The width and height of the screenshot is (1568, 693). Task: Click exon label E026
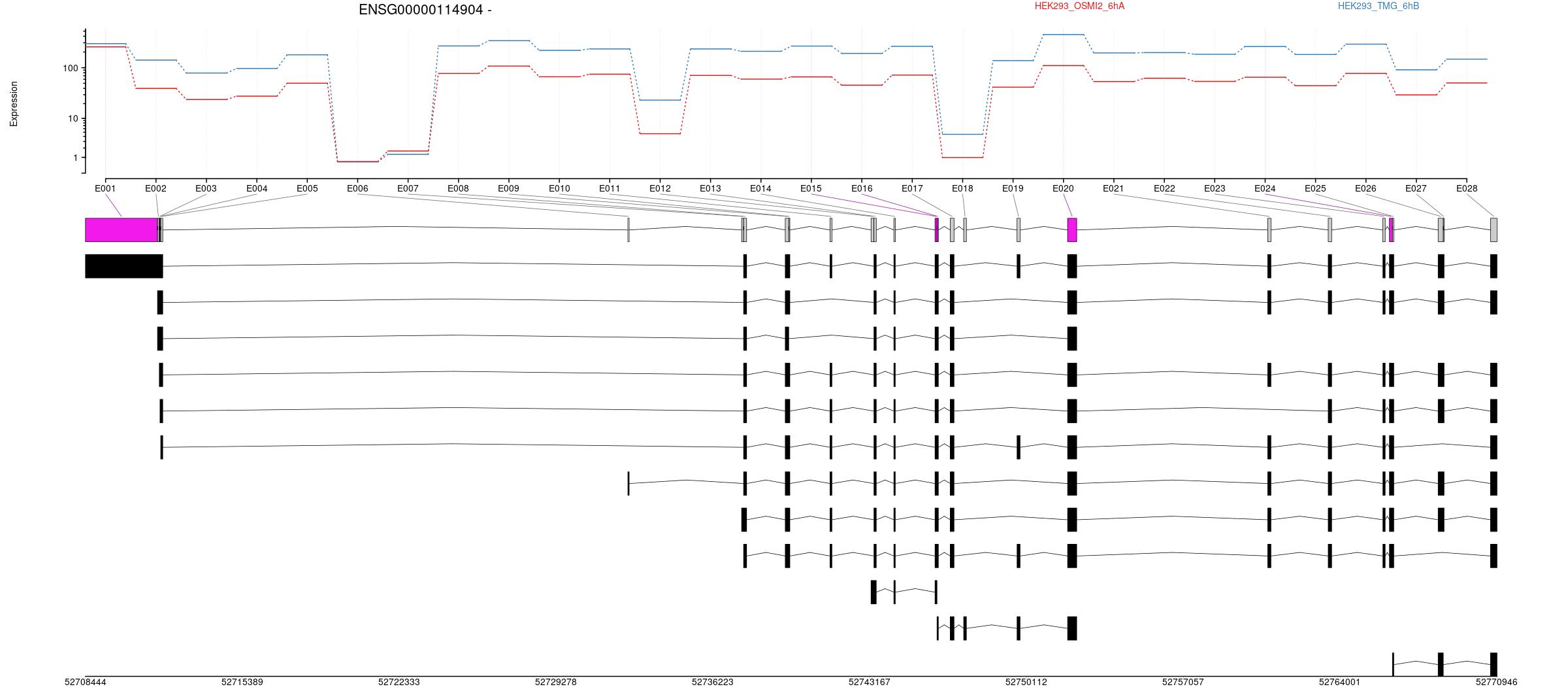(x=1365, y=188)
